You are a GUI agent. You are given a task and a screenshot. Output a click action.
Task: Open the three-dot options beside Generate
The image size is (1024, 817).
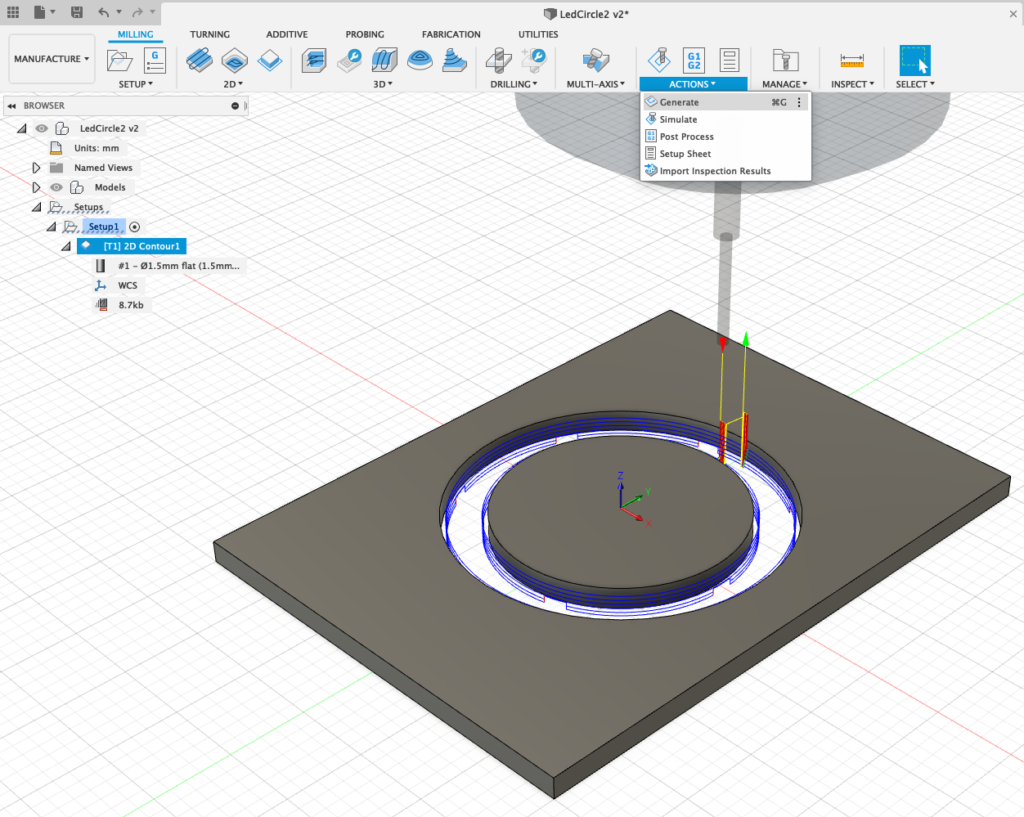click(799, 102)
